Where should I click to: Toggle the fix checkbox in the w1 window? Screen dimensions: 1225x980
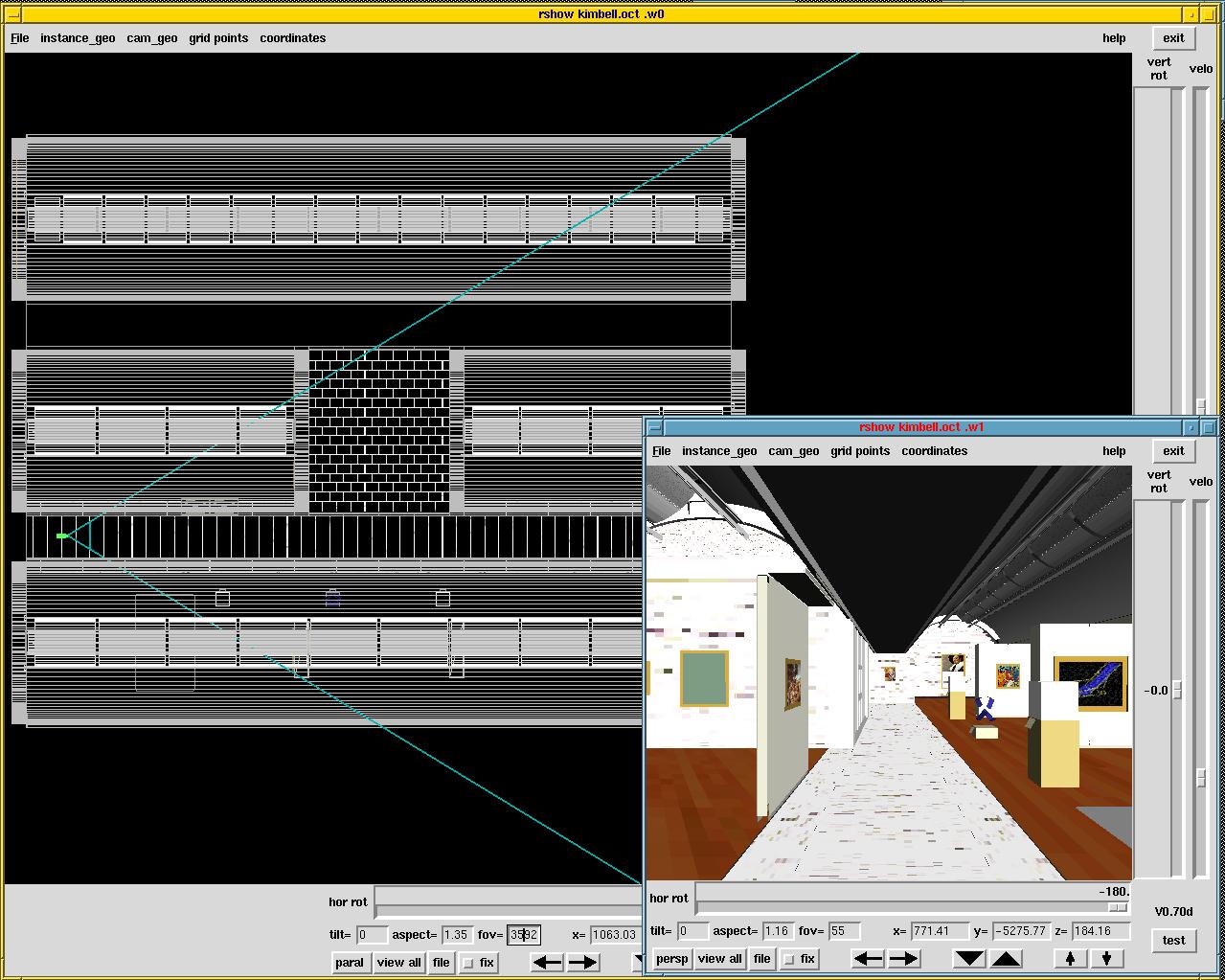point(789,959)
